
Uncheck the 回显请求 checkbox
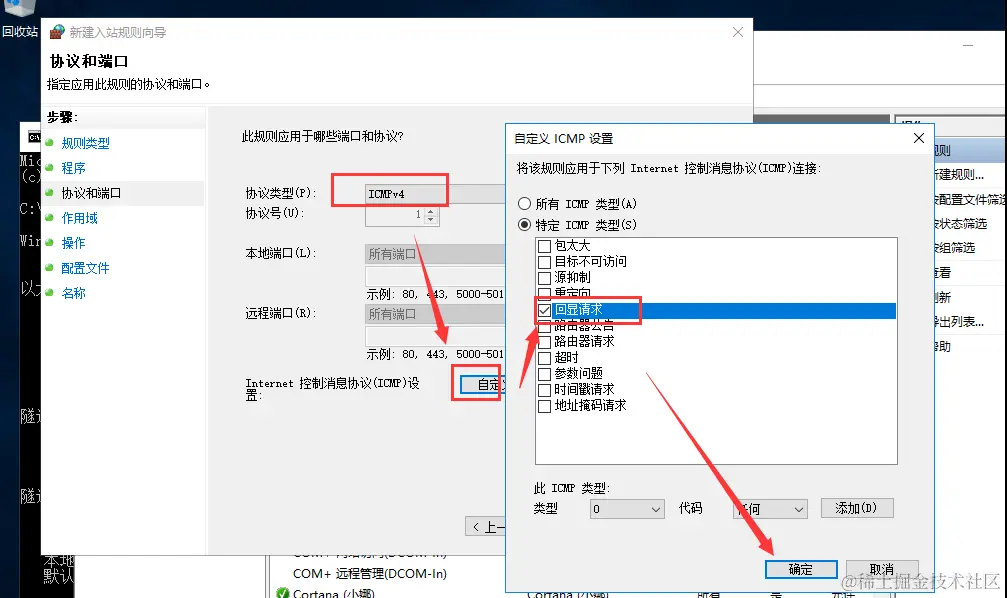pos(544,310)
